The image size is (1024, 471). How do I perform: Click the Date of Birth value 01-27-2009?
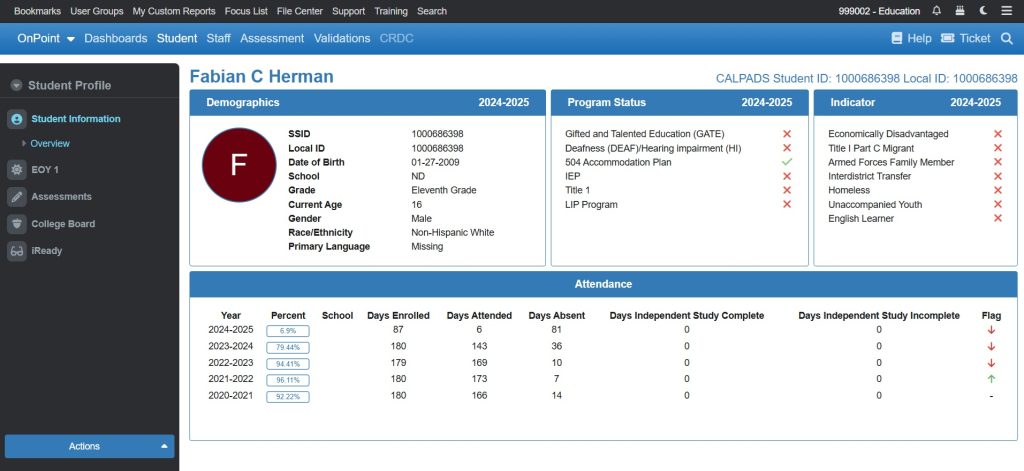pyautogui.click(x=437, y=162)
